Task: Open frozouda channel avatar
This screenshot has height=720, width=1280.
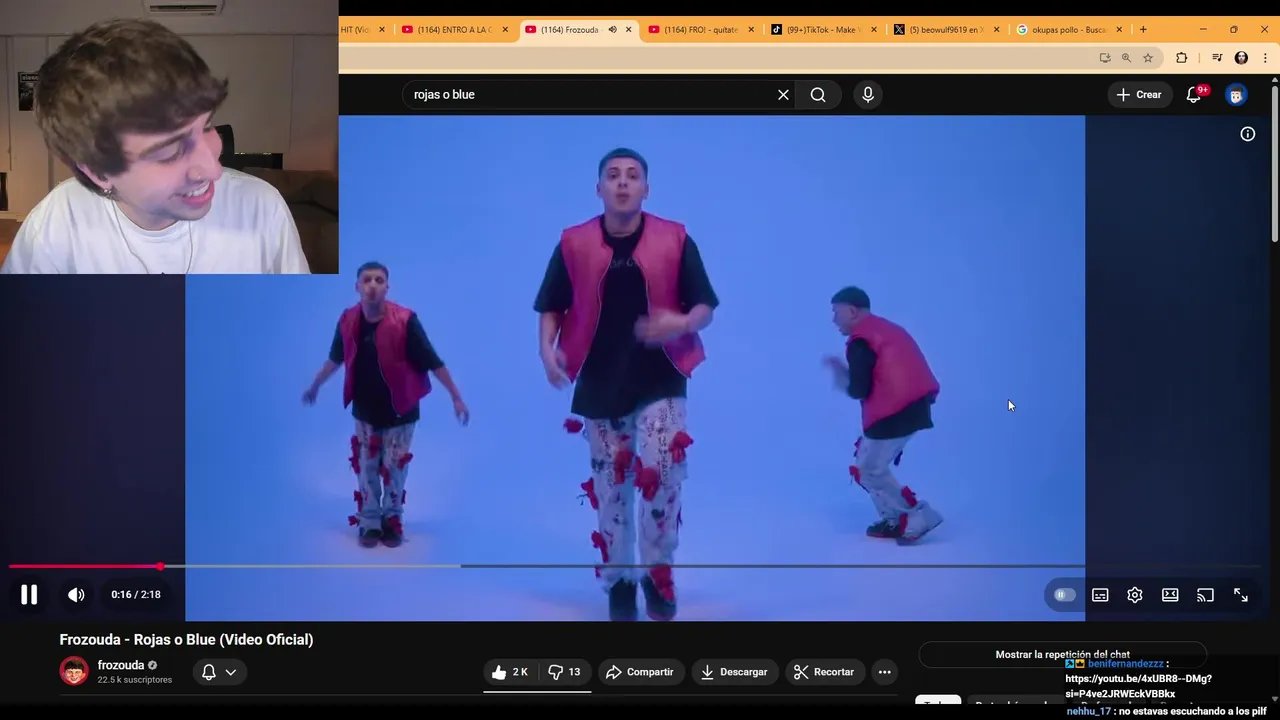Action: coord(74,671)
